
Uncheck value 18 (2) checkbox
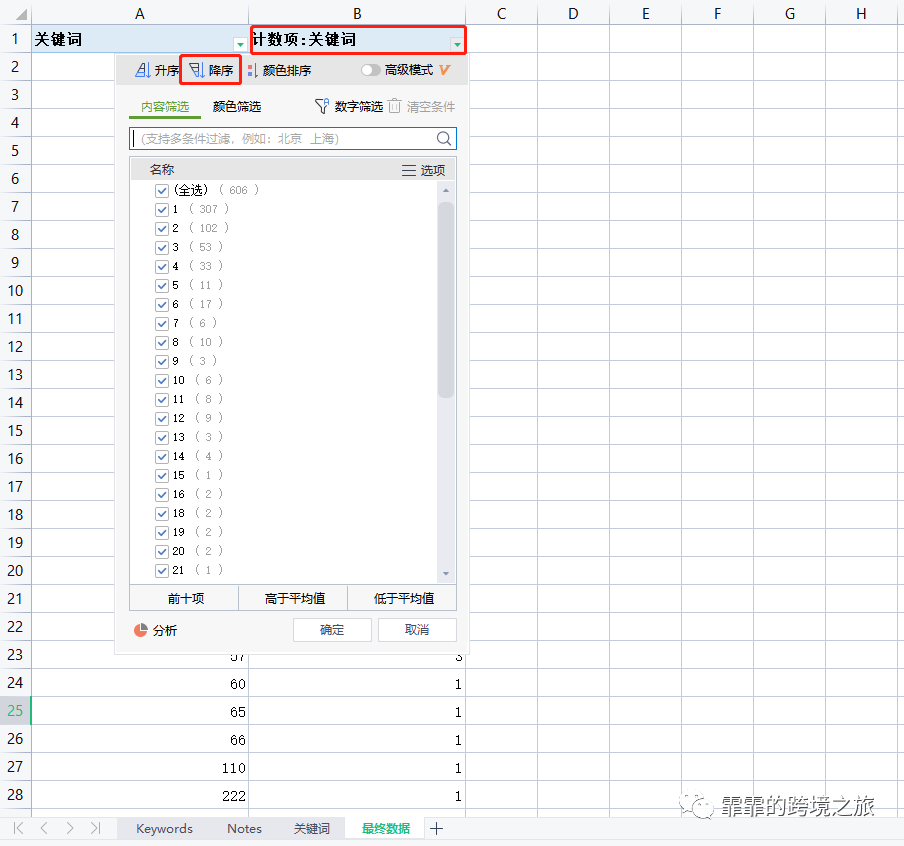pyautogui.click(x=162, y=513)
